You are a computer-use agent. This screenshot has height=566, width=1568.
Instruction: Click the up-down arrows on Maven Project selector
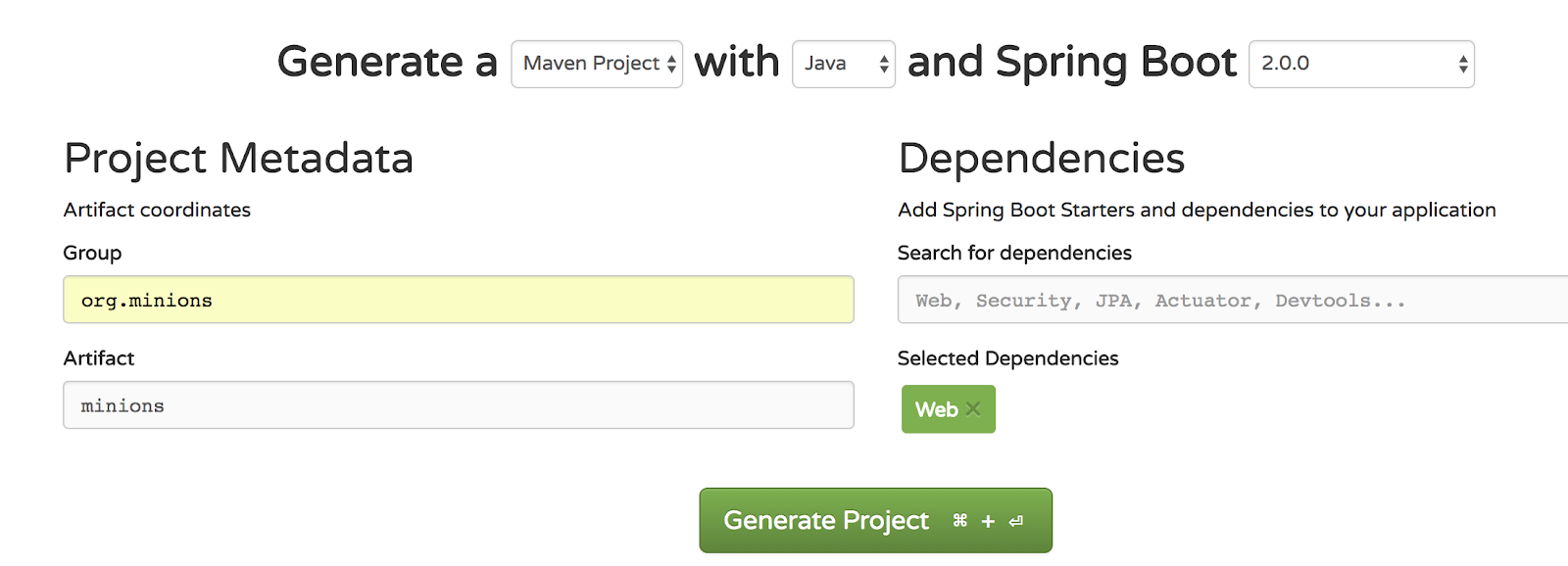[x=671, y=64]
